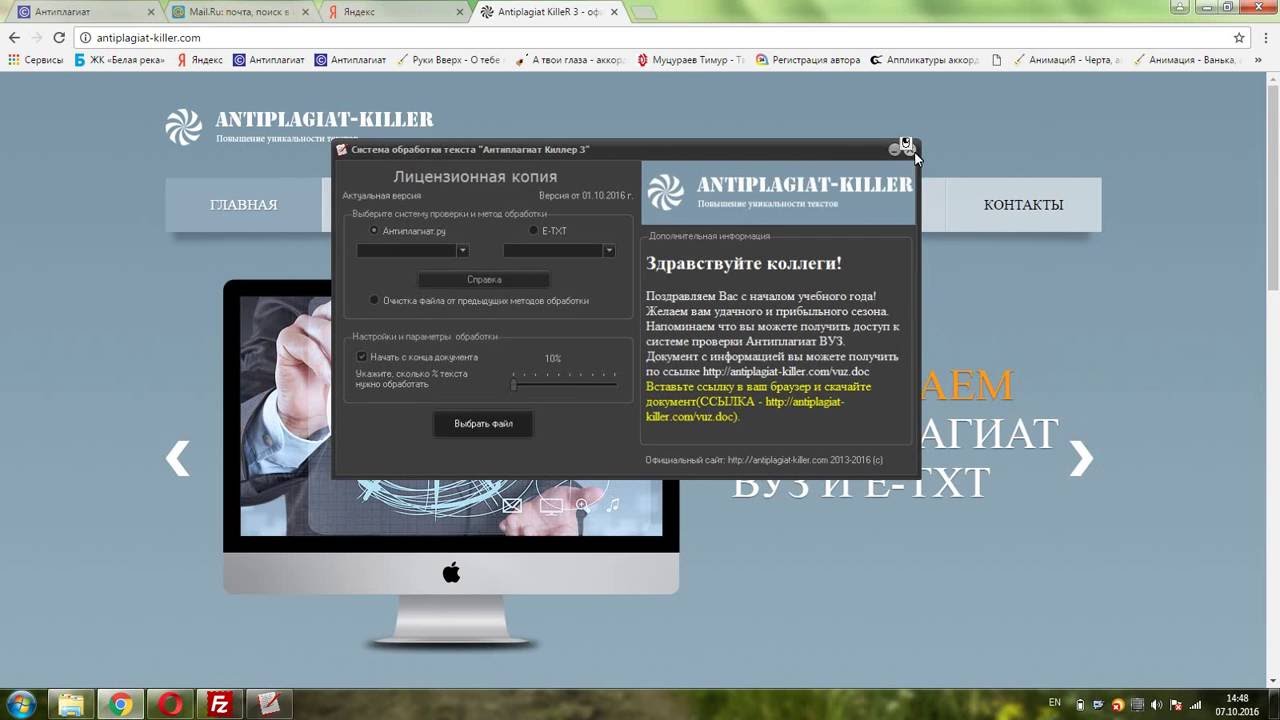The image size is (1280, 720).
Task: Open the Анимация - Ванька bookmark
Action: click(1187, 60)
